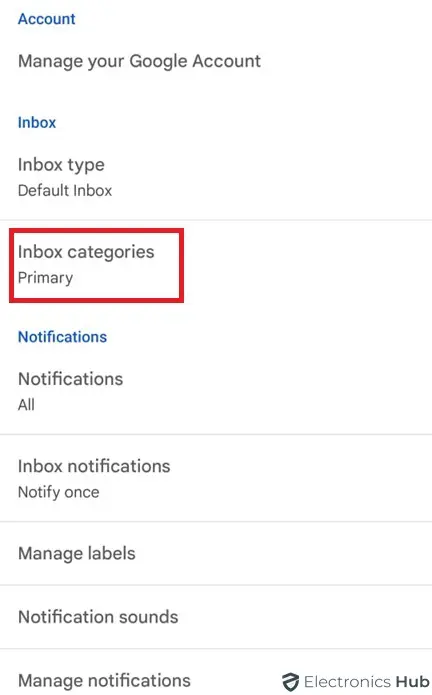Click the Notify once subtitle text
This screenshot has width=432, height=695.
[58, 492]
